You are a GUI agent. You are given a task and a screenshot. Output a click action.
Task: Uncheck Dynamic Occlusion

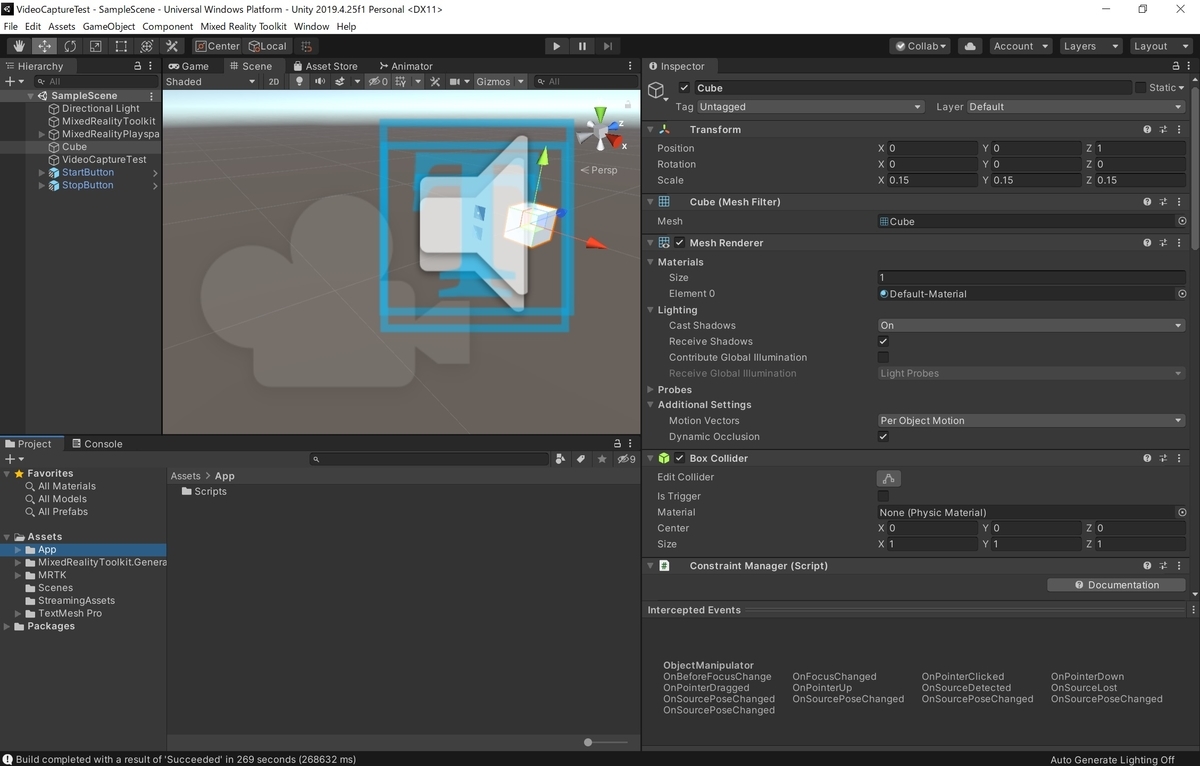point(883,437)
